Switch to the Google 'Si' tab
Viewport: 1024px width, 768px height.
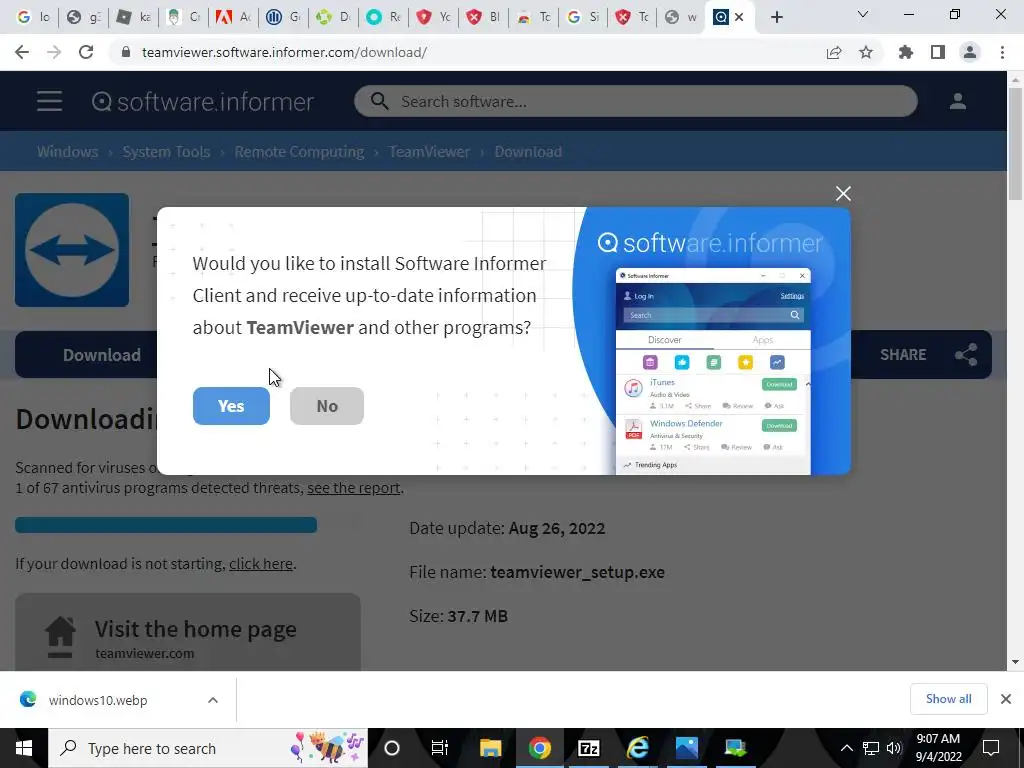pyautogui.click(x=584, y=17)
